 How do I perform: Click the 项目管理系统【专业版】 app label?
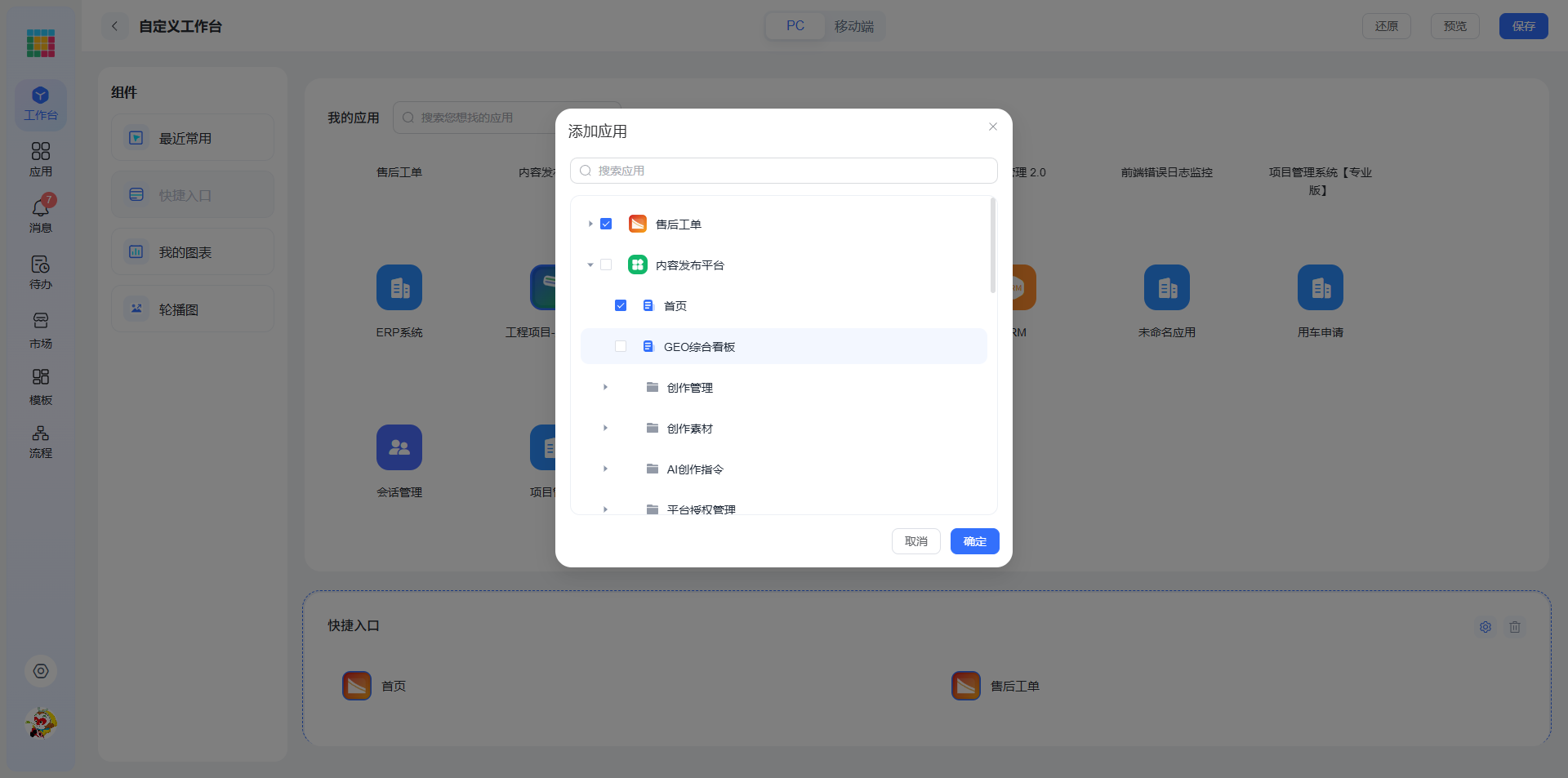1321,181
